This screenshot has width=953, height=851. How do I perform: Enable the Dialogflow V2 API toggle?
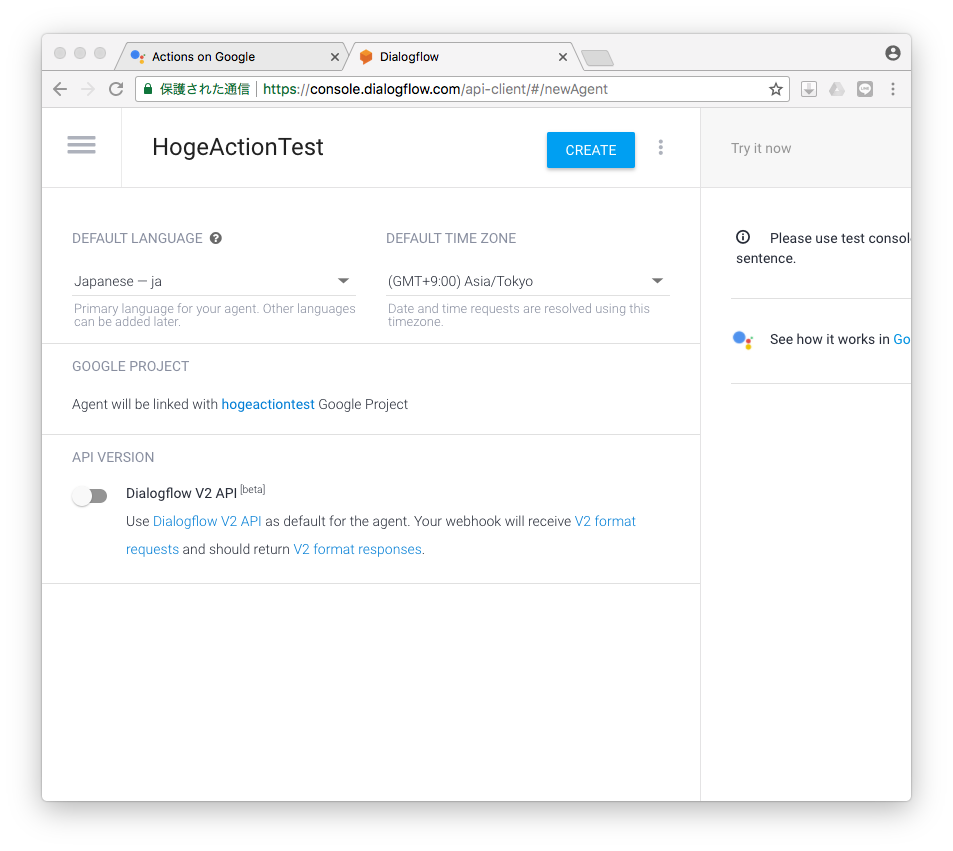pos(90,496)
